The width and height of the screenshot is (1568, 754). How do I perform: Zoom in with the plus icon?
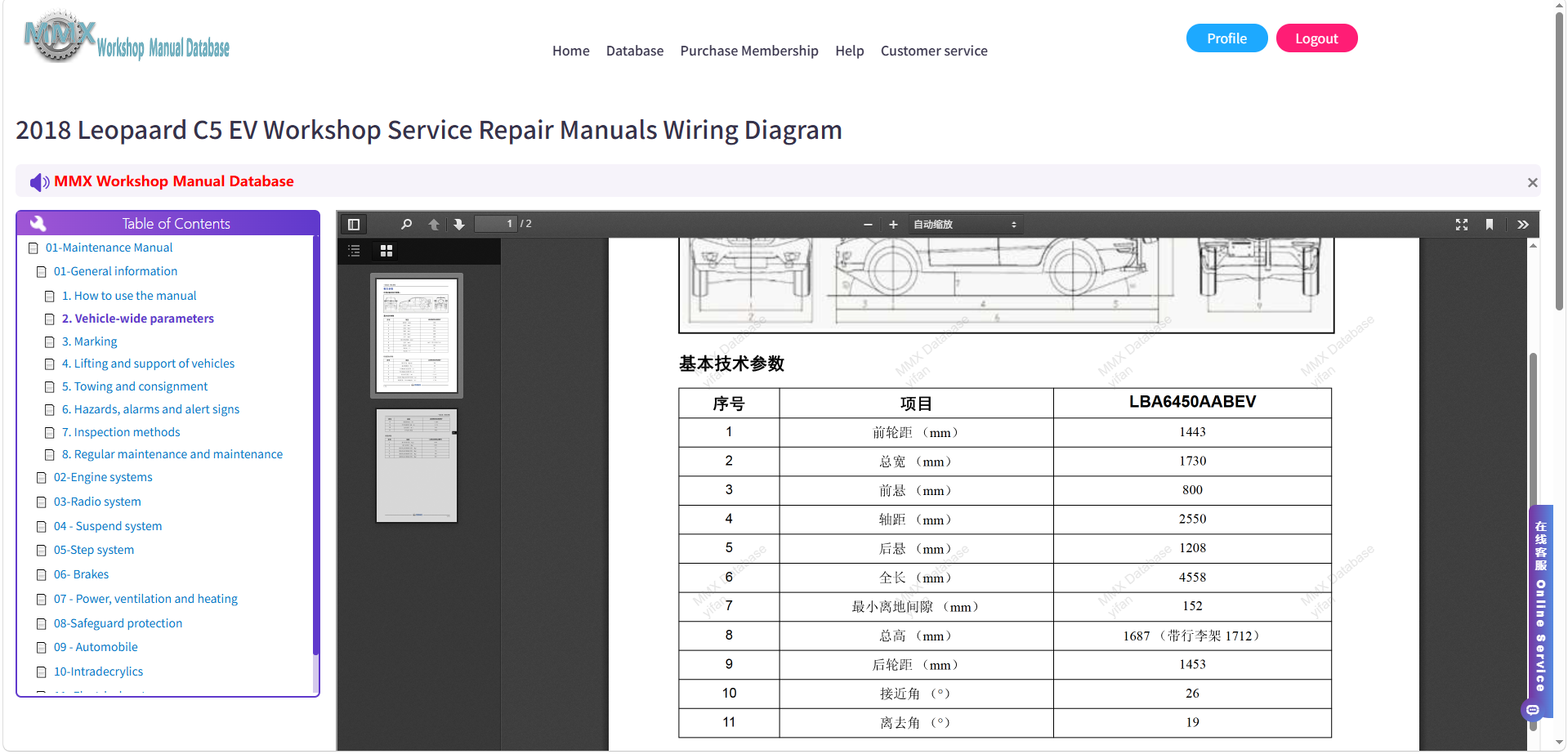[x=893, y=224]
